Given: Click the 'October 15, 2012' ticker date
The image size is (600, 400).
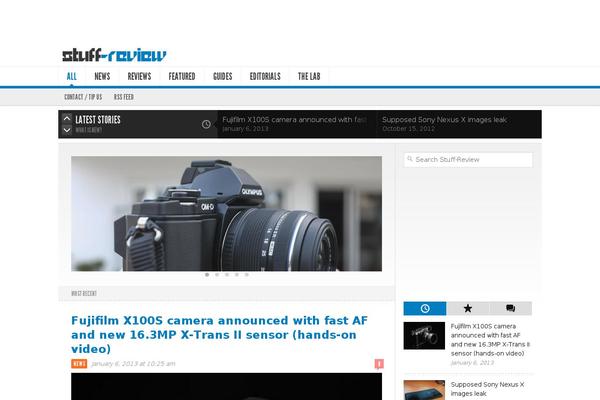Looking at the screenshot, I should coord(408,129).
